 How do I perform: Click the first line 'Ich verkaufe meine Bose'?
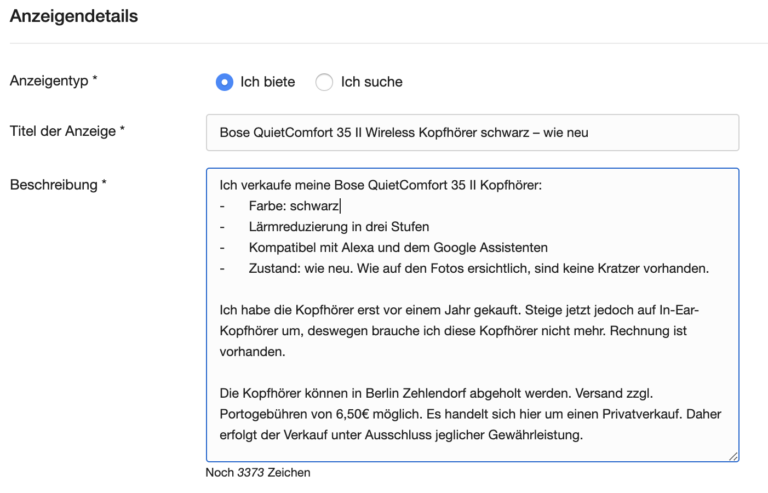click(381, 185)
